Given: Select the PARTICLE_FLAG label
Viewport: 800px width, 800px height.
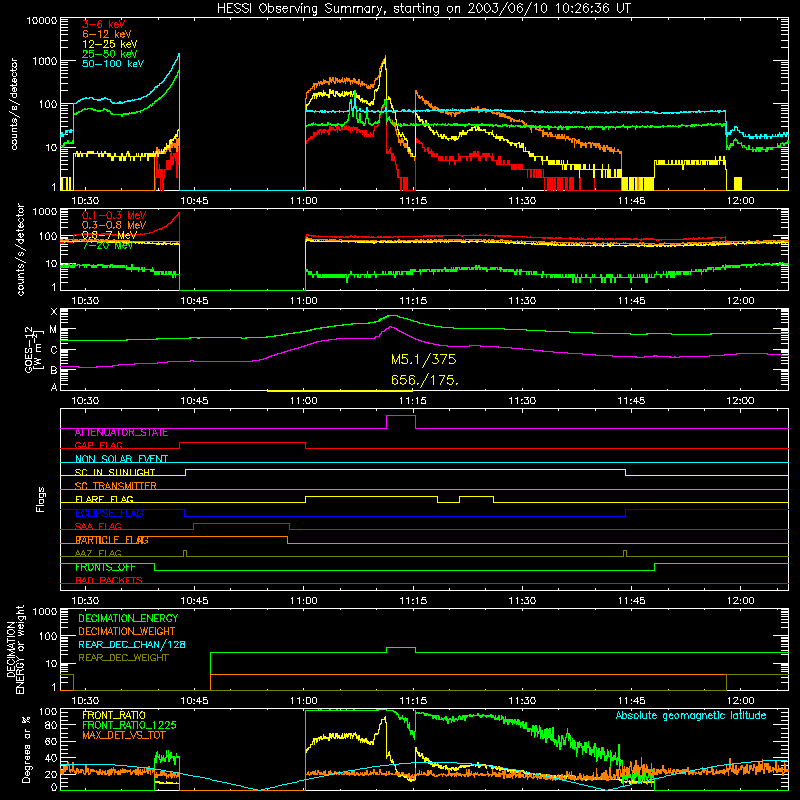Looking at the screenshot, I should [x=112, y=540].
